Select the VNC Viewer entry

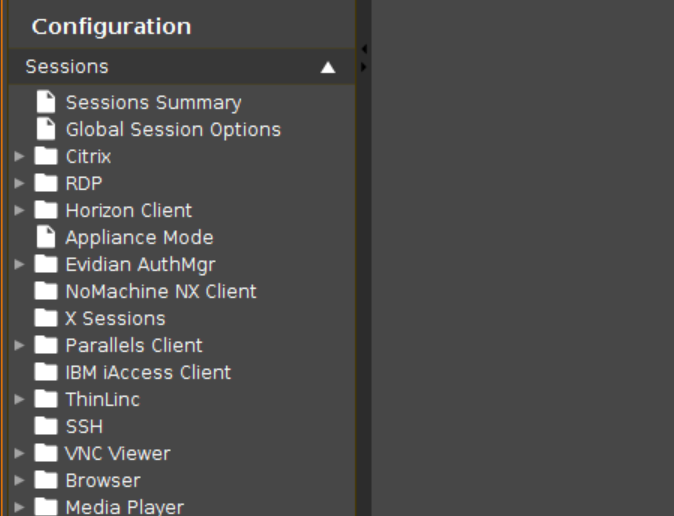point(118,454)
